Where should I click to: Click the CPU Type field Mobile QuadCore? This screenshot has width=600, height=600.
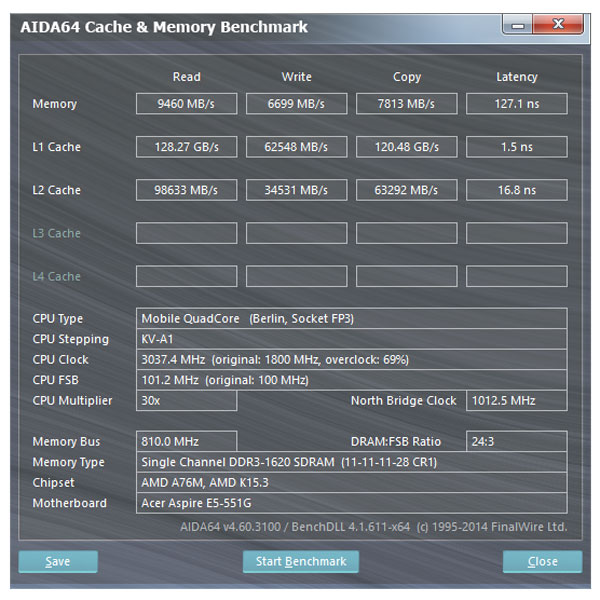[x=352, y=318]
